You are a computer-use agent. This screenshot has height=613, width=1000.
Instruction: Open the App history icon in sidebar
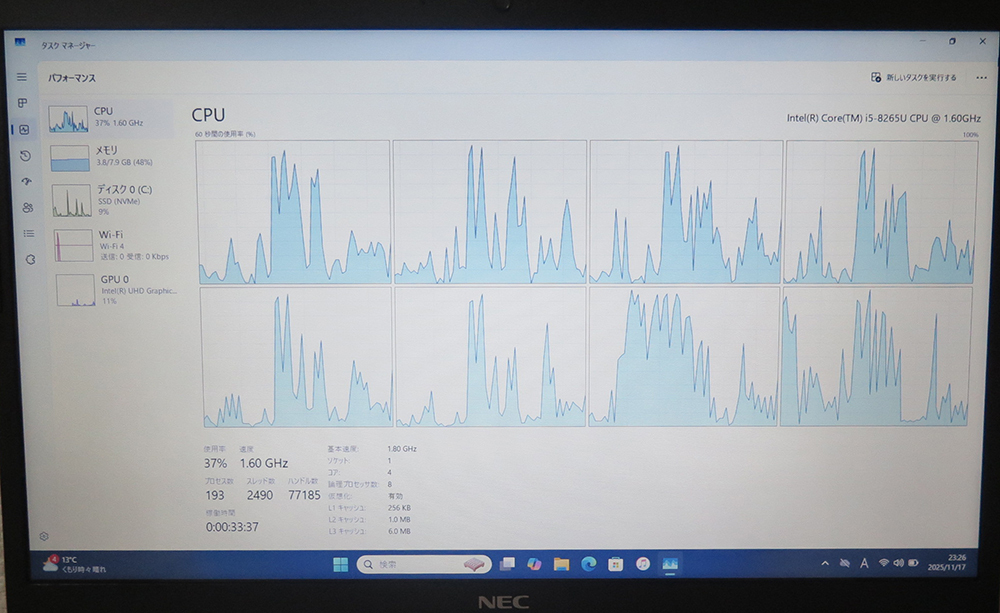[x=25, y=156]
